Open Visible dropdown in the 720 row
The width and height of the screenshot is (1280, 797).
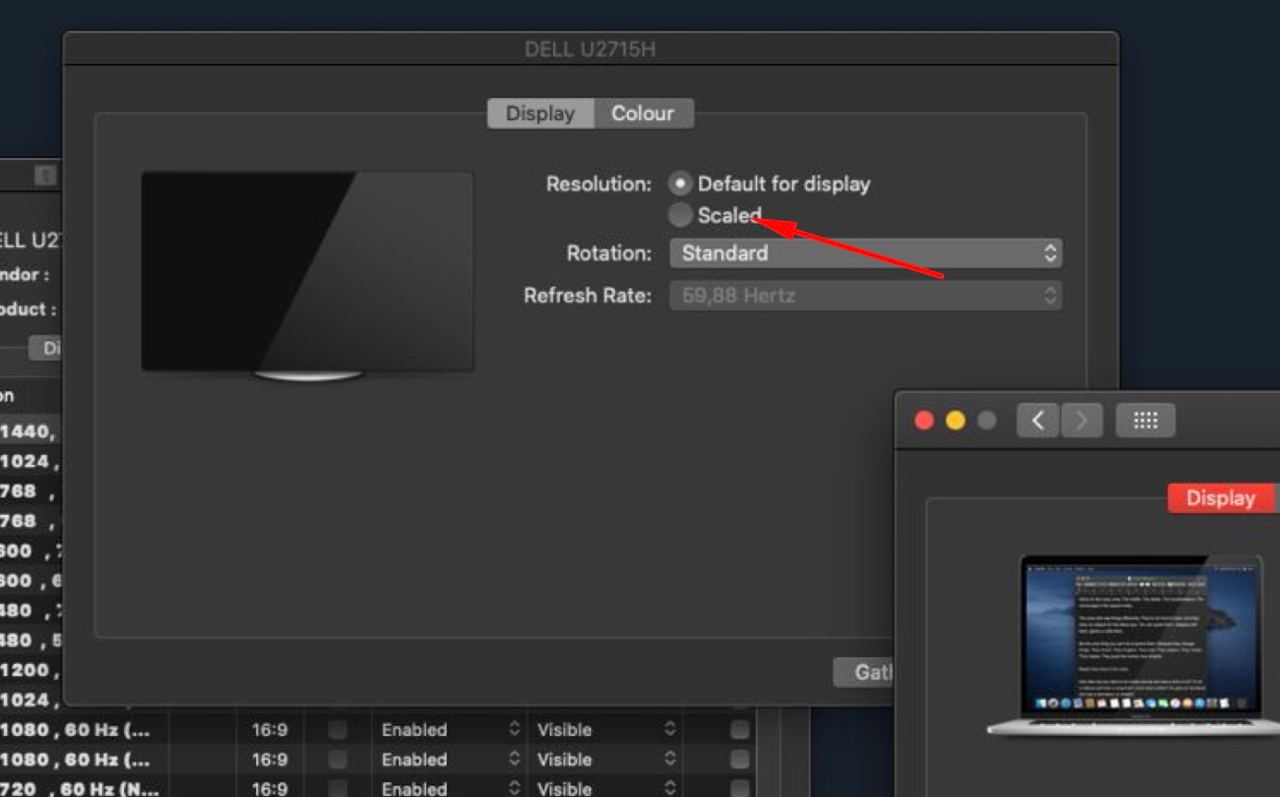(x=606, y=788)
